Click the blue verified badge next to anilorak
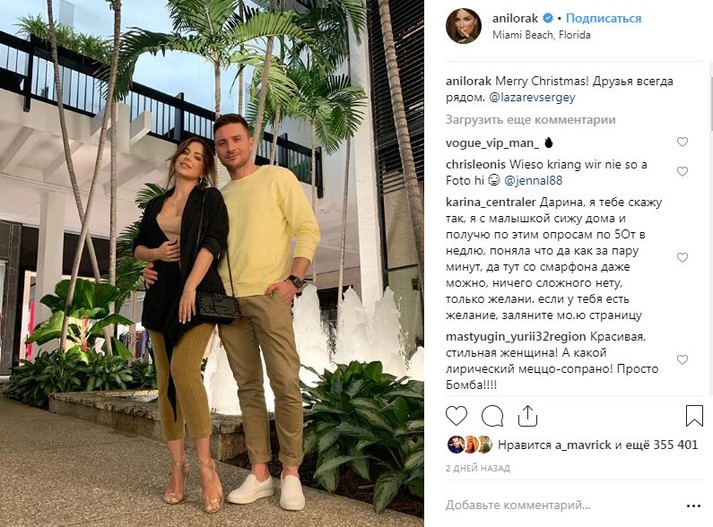The image size is (713, 527). tap(548, 18)
